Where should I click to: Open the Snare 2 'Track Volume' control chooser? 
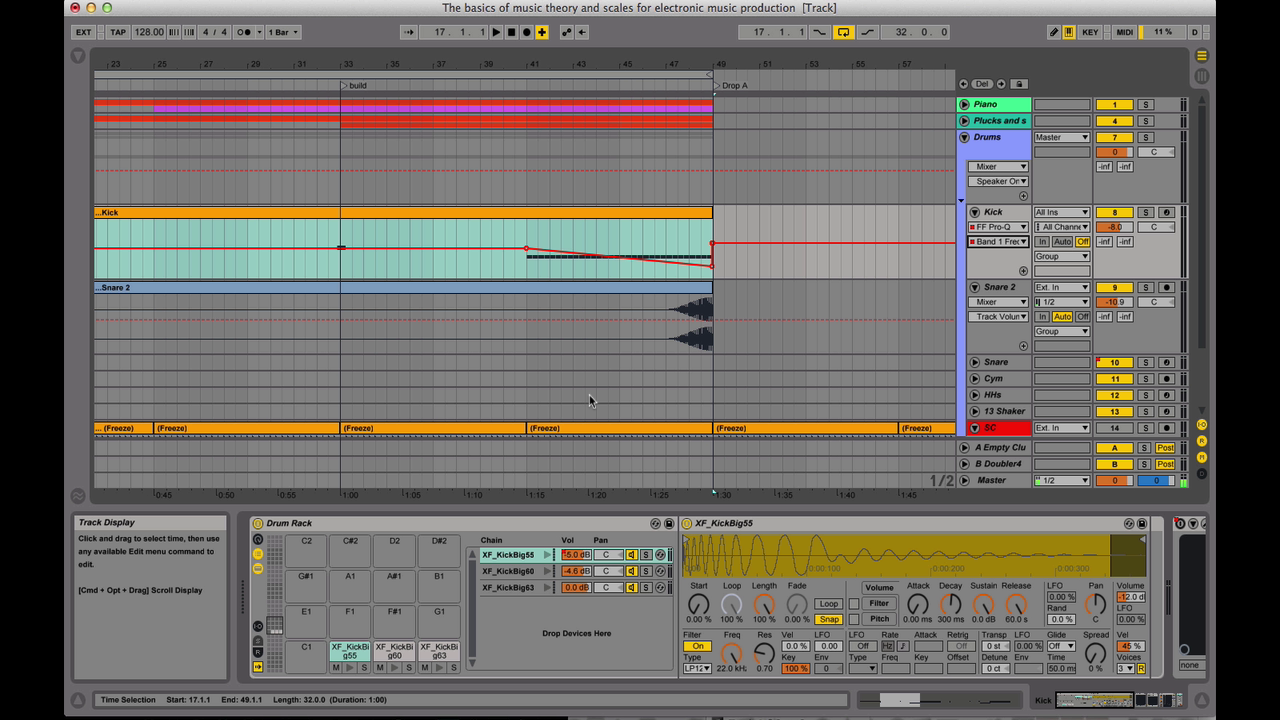[x=998, y=317]
